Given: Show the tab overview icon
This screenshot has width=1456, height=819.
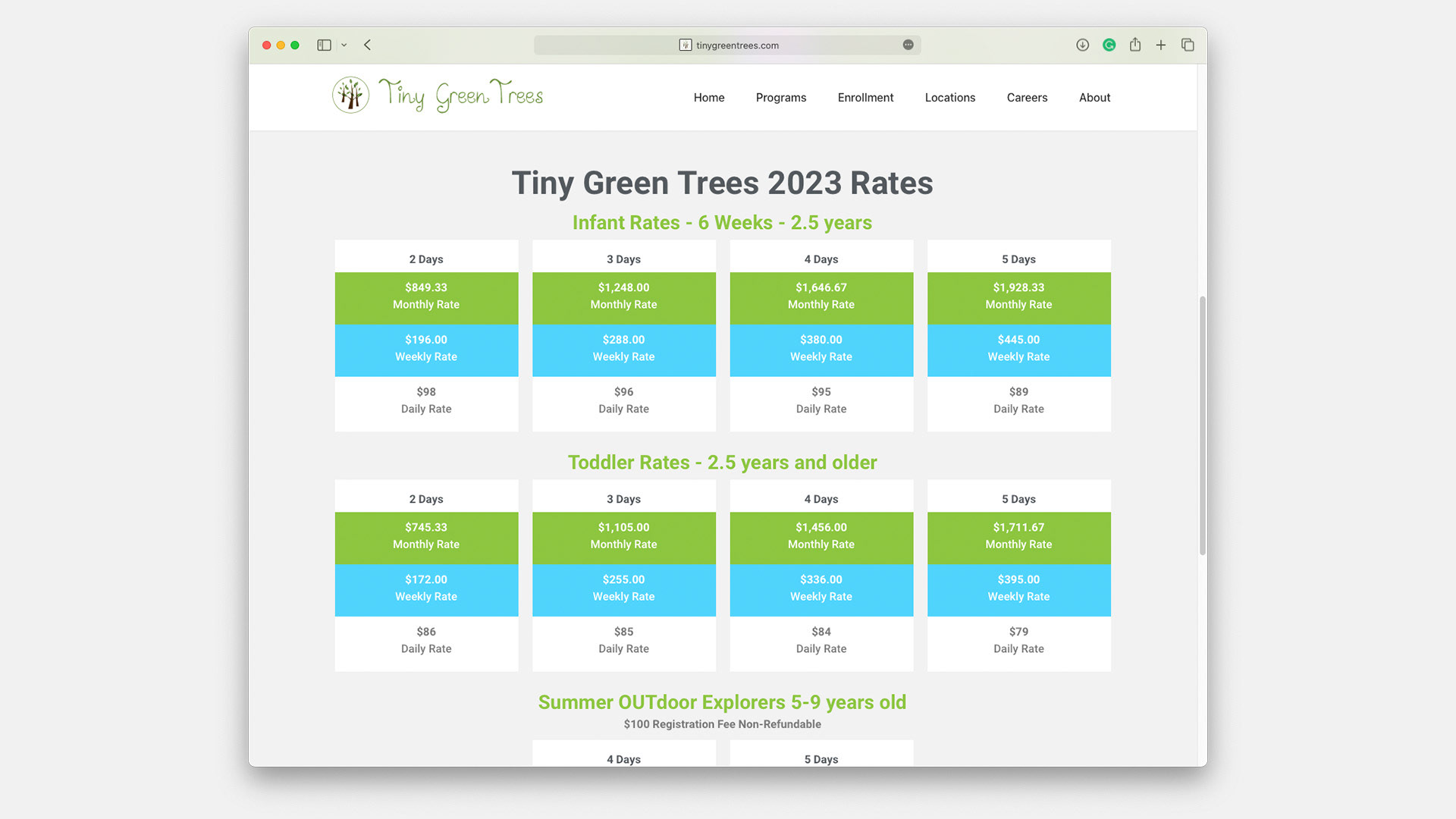Looking at the screenshot, I should pos(1188,45).
